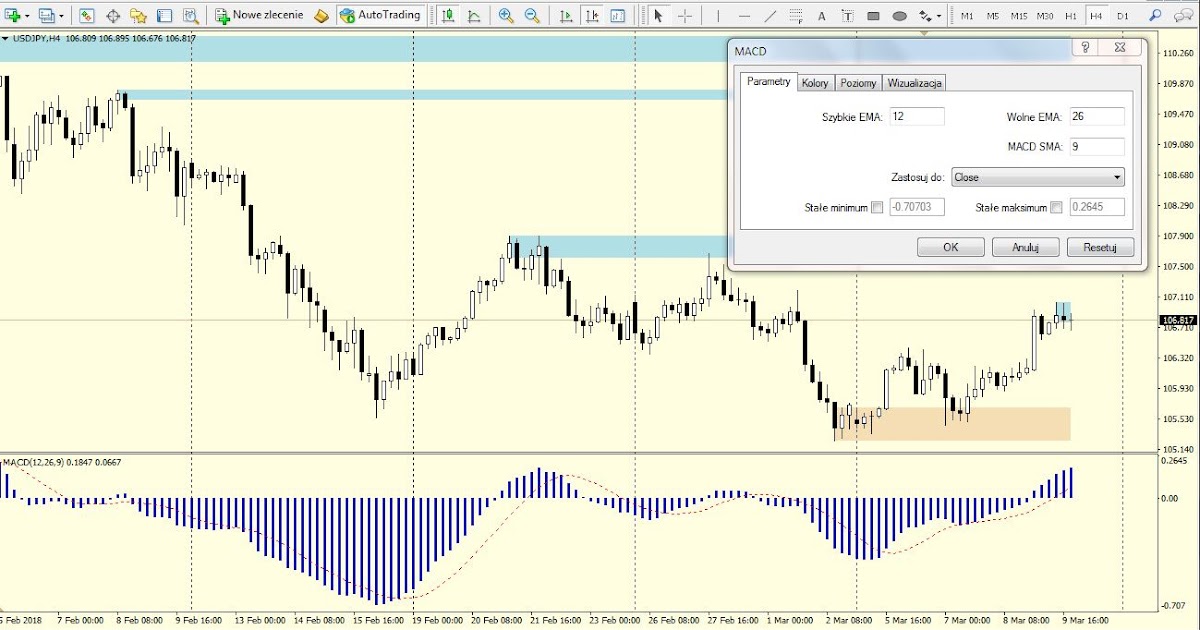Viewport: 1200px width, 630px height.
Task: Click the MACD(12,26,9) indicator label
Action: coord(62,462)
